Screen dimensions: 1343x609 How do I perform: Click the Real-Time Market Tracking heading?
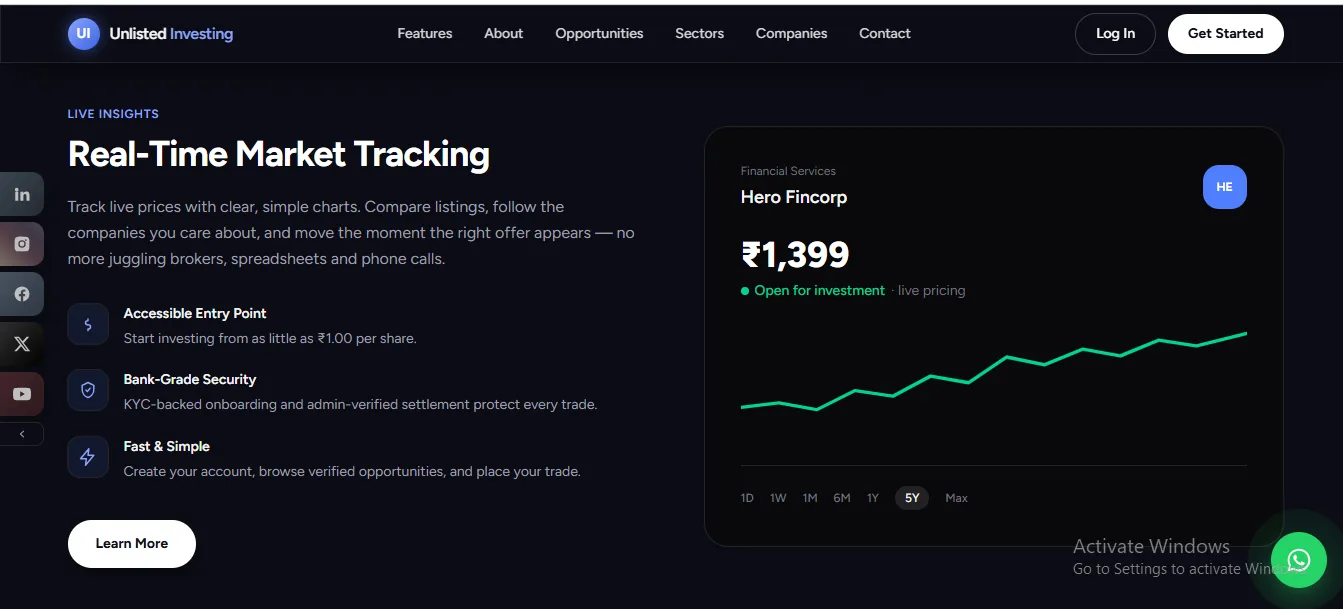pyautogui.click(x=279, y=154)
